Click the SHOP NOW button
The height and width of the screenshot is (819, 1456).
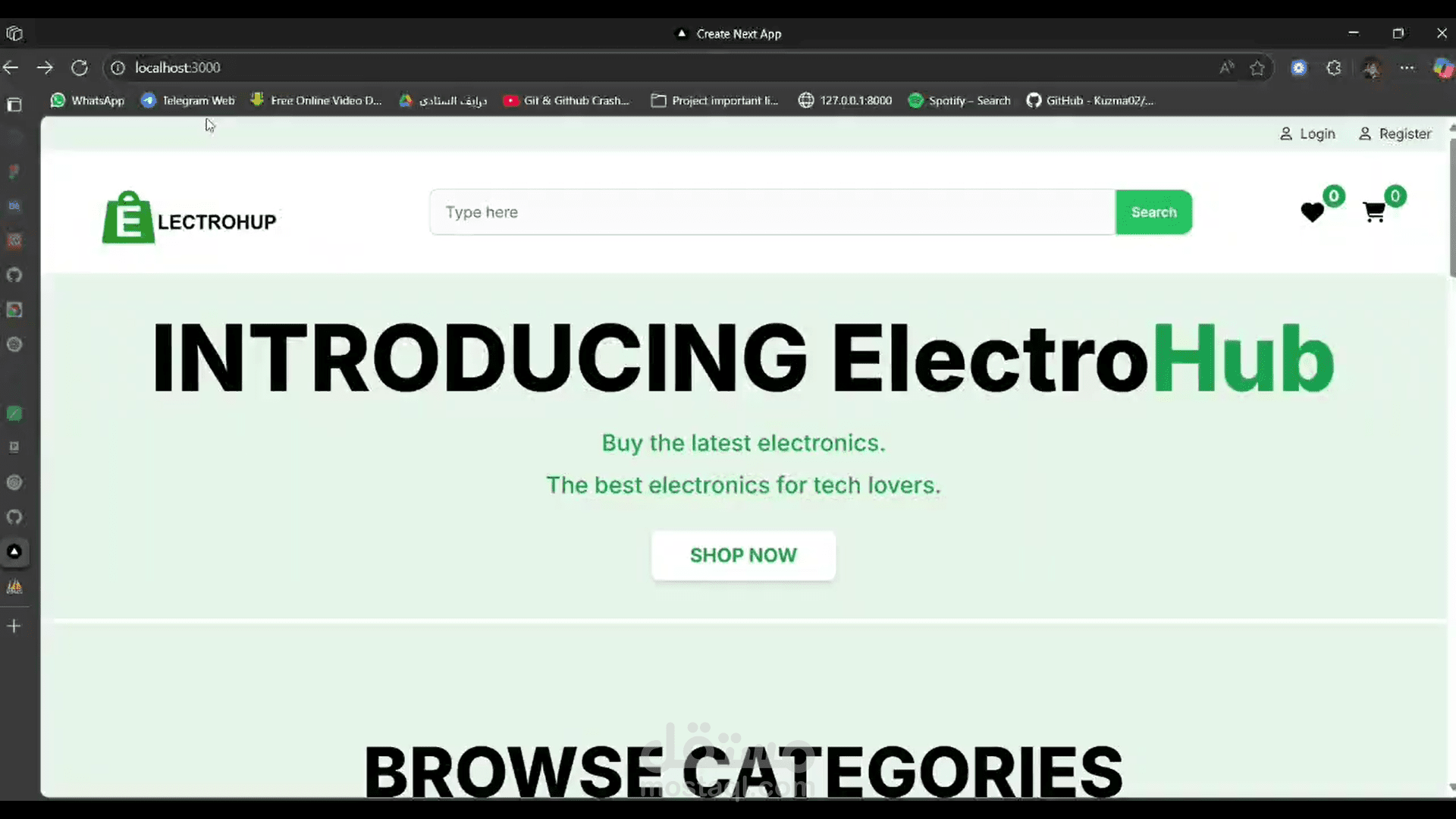[x=743, y=555]
